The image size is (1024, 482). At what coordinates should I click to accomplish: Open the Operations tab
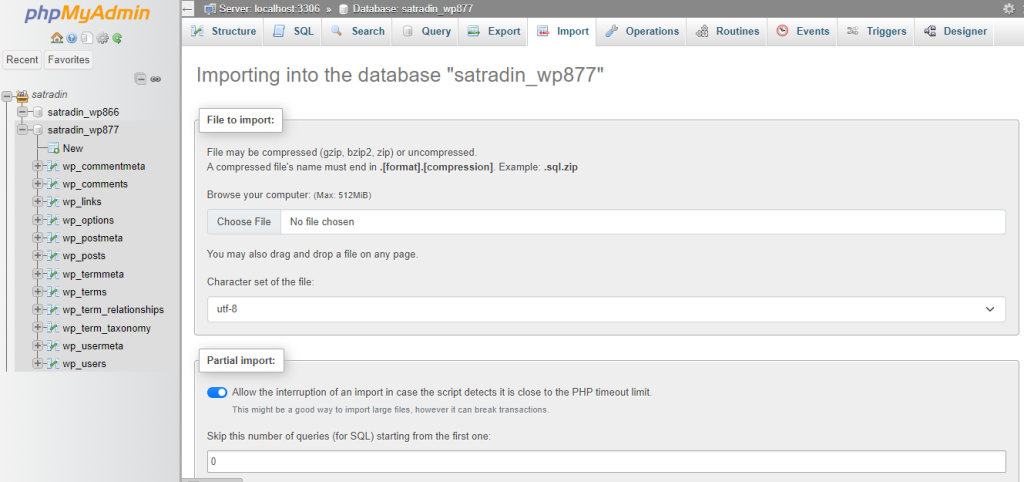[x=641, y=31]
